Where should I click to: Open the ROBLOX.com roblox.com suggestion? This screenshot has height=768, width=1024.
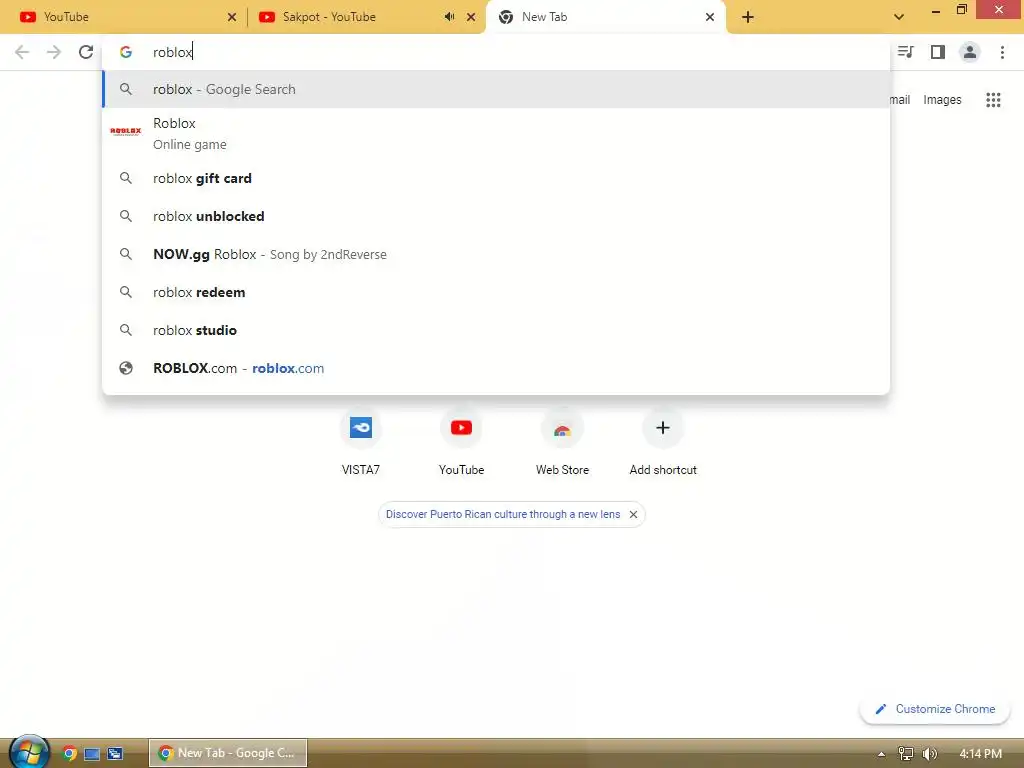pos(496,368)
